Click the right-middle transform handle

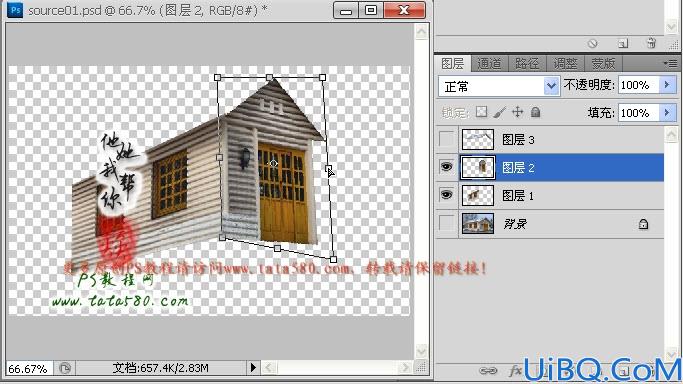pyautogui.click(x=328, y=168)
